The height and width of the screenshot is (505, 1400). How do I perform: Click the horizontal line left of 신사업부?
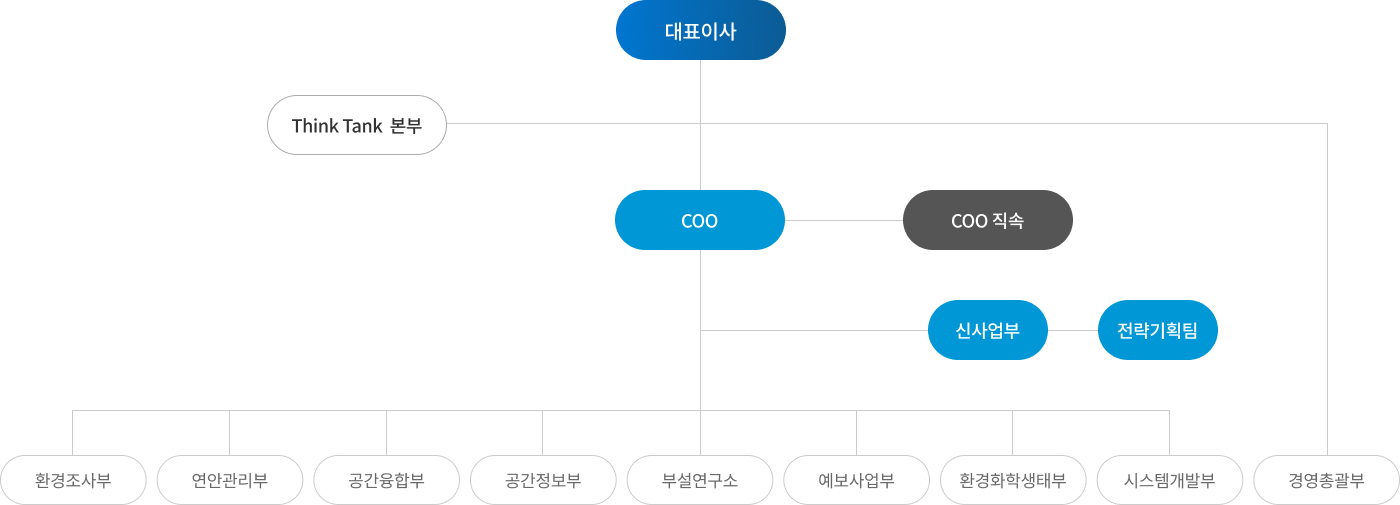click(815, 330)
